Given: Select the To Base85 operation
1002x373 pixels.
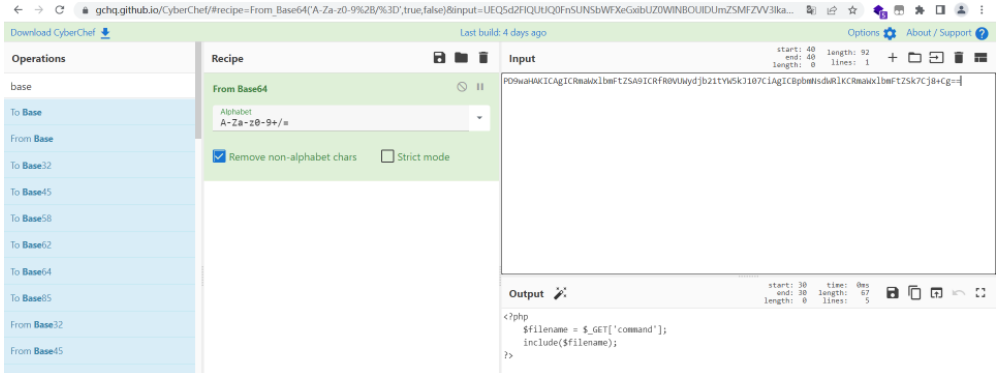Looking at the screenshot, I should [x=99, y=298].
